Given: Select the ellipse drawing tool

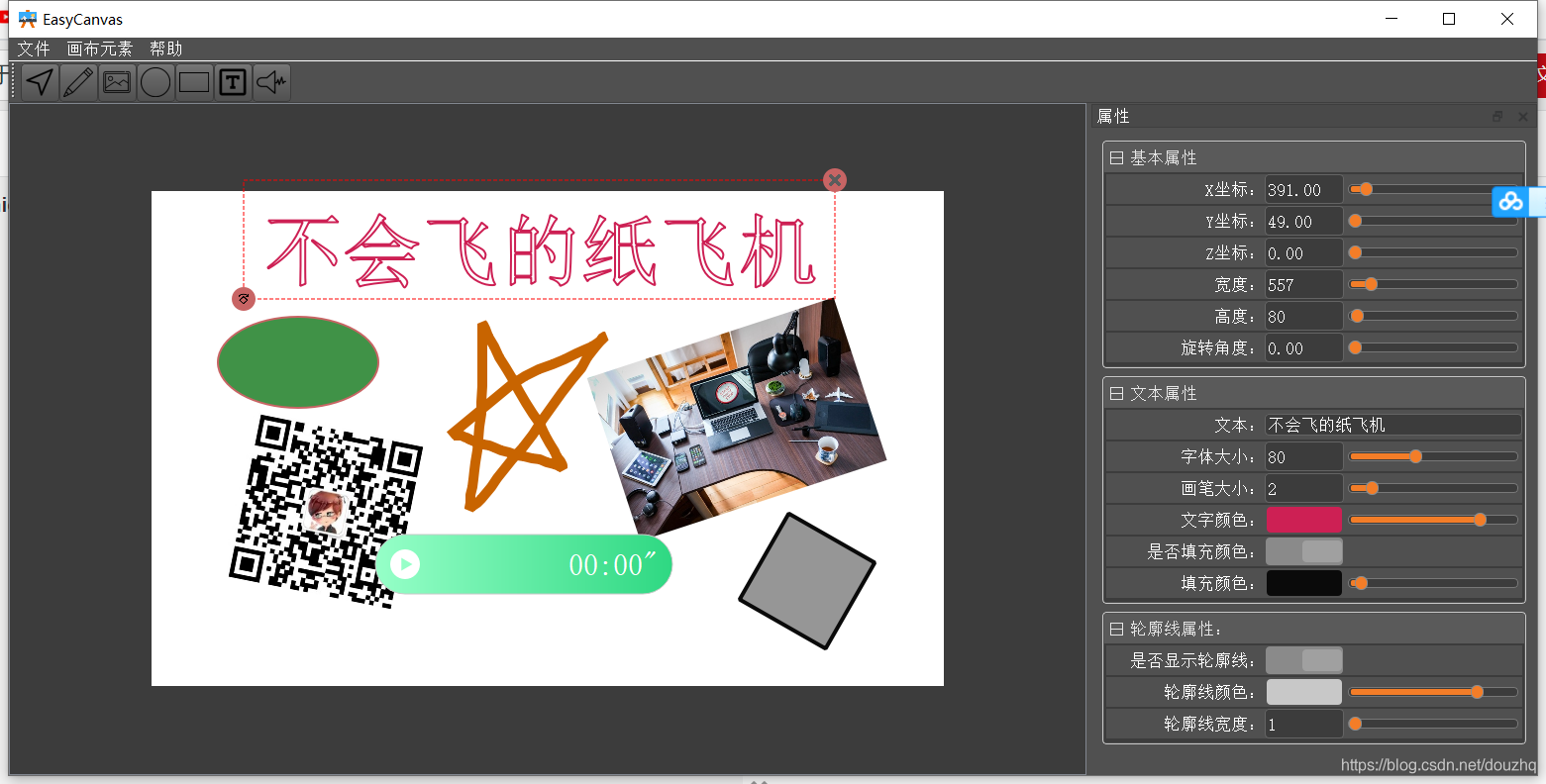Looking at the screenshot, I should (155, 82).
